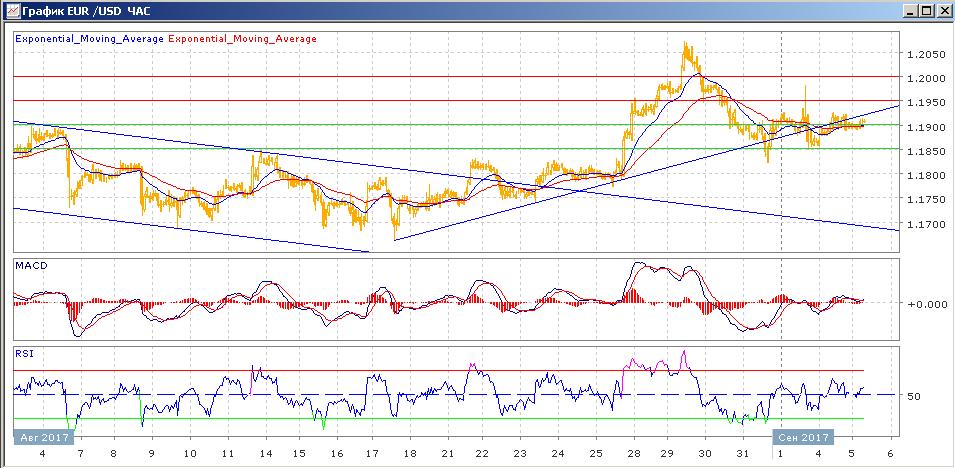Image resolution: width=955 pixels, height=468 pixels.
Task: Click date label 25 on time axis
Action: click(596, 454)
